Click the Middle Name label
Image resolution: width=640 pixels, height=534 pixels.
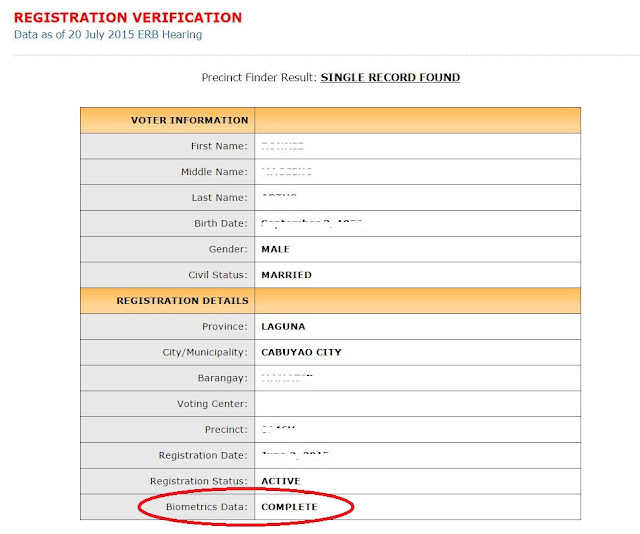pyautogui.click(x=214, y=172)
